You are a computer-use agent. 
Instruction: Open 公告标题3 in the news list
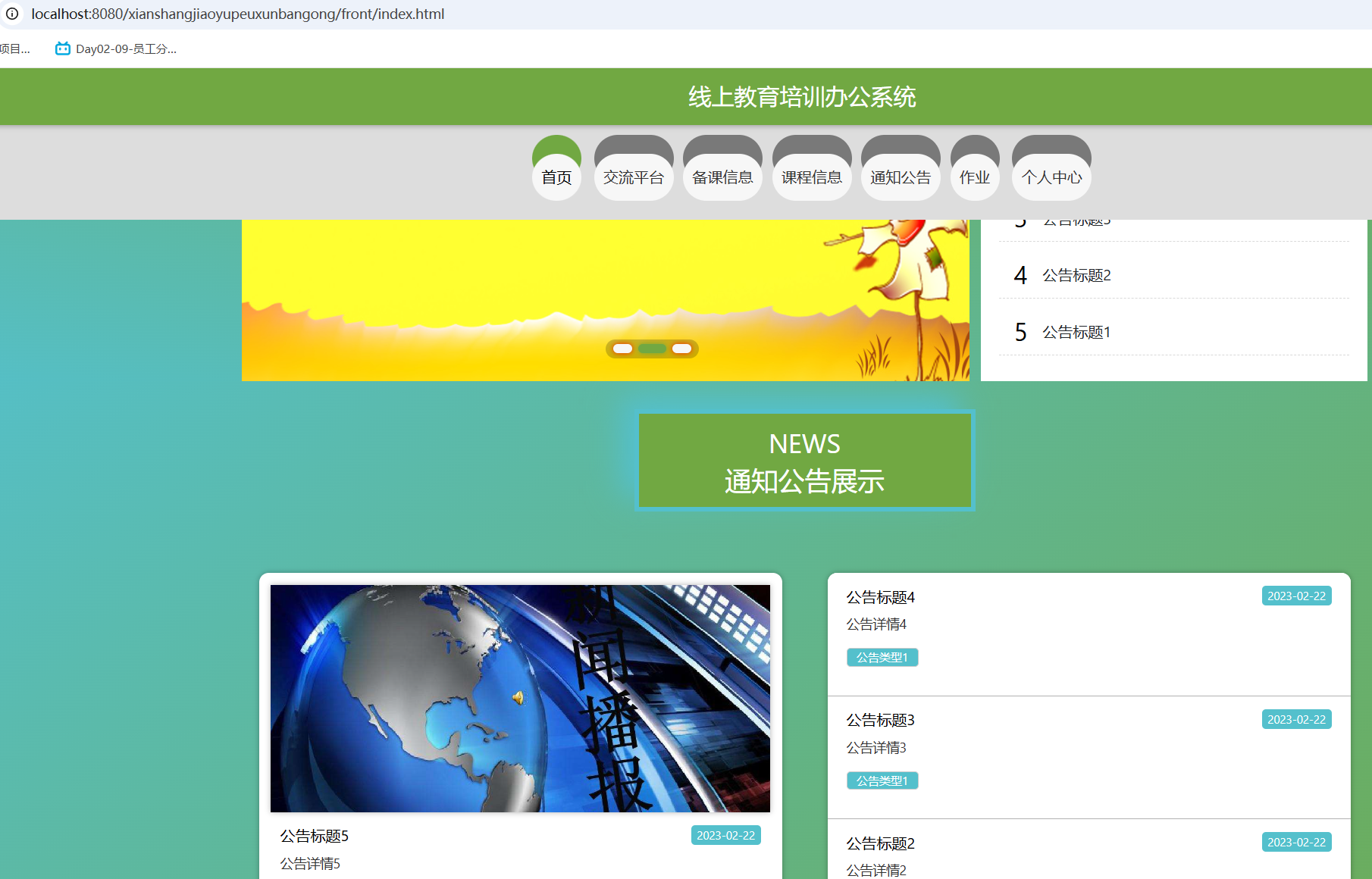coord(880,720)
